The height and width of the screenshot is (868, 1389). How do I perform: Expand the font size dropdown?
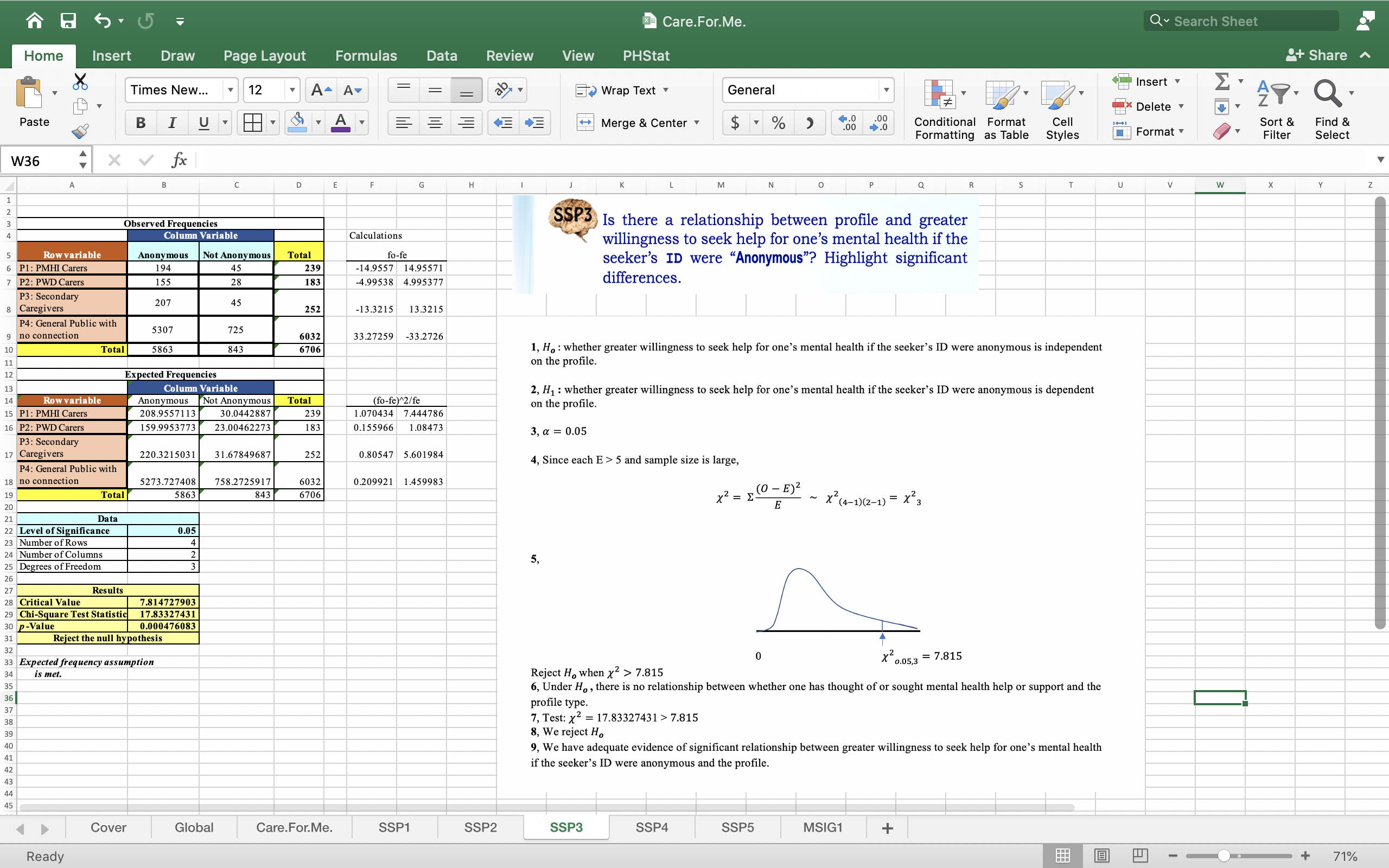[x=292, y=90]
